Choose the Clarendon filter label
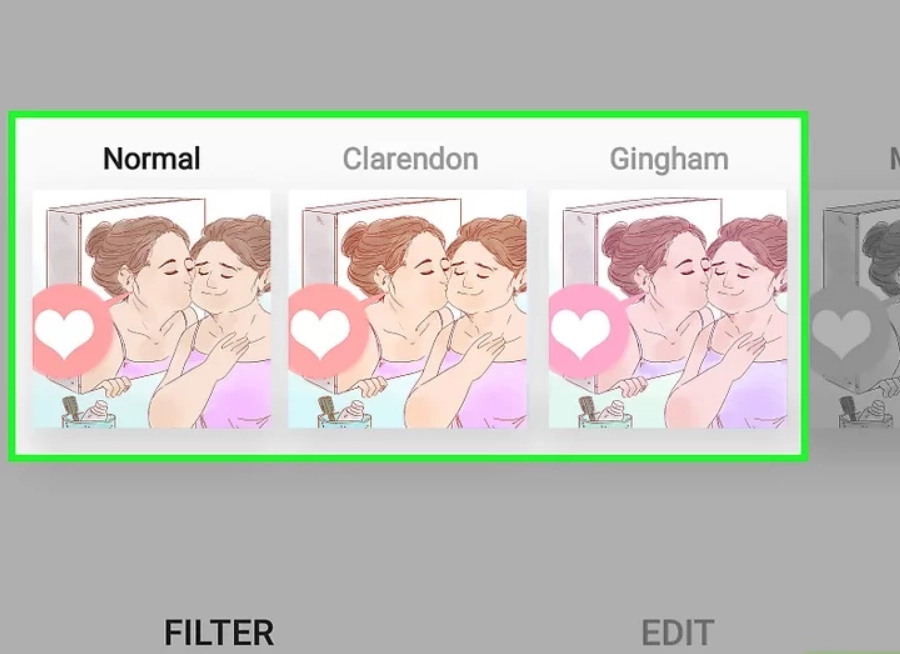This screenshot has height=654, width=900. click(410, 158)
